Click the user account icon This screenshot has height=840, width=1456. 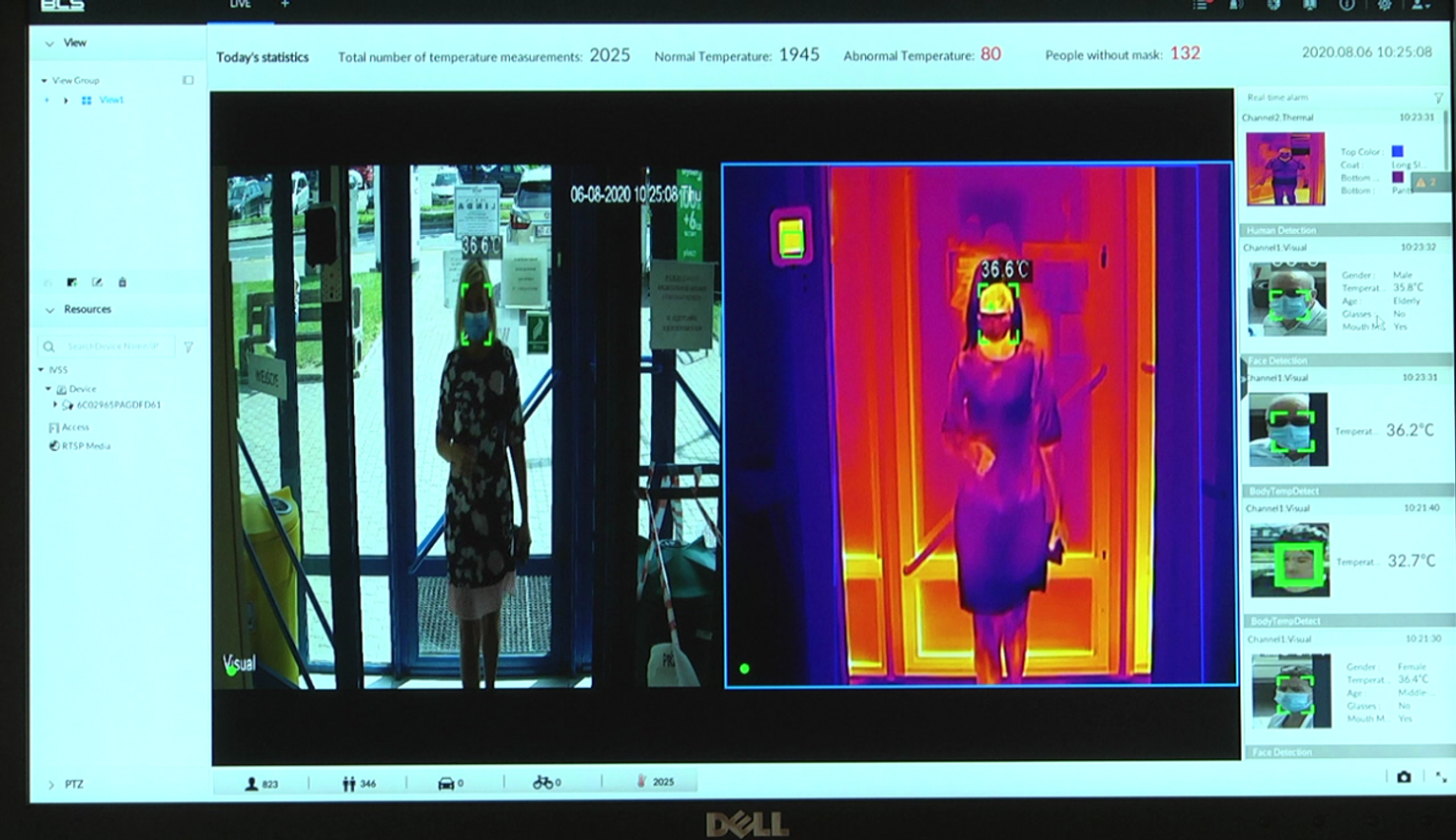1419,5
